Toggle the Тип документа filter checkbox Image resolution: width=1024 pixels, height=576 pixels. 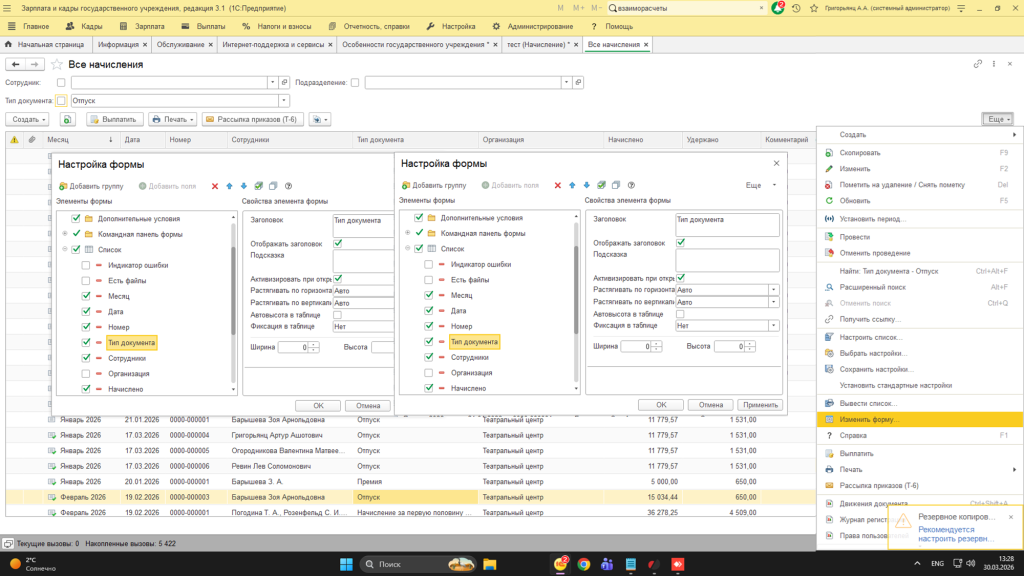[61, 100]
